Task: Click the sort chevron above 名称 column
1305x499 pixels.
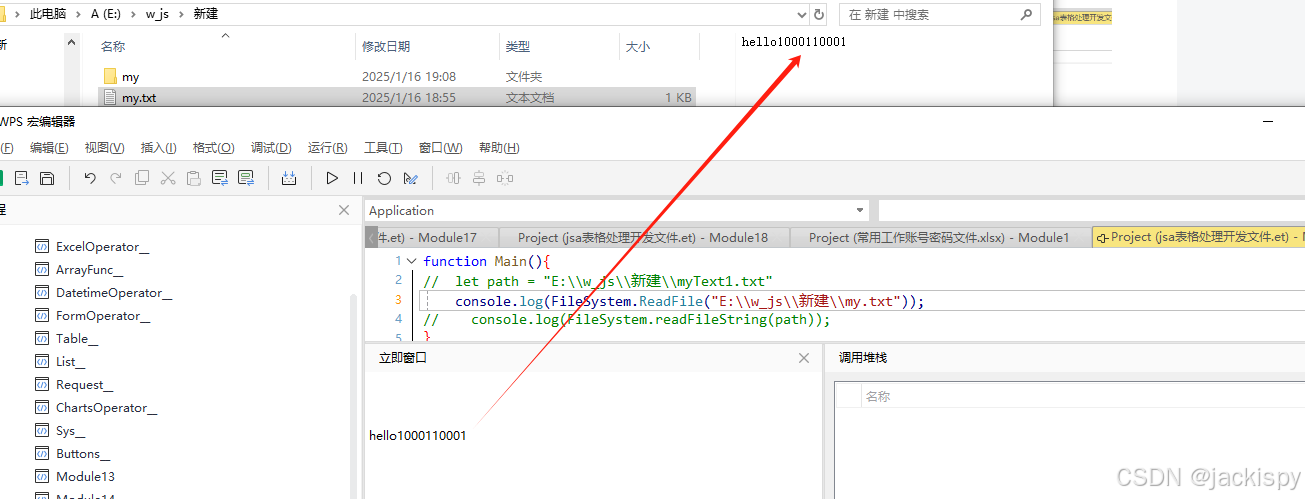Action: point(225,35)
